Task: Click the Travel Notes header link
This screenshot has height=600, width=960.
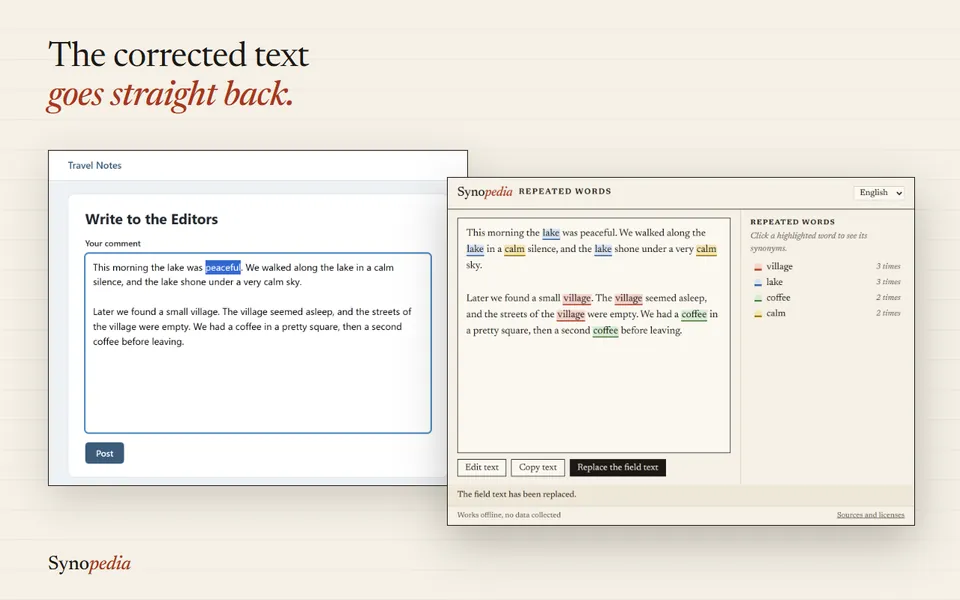Action: (x=94, y=165)
